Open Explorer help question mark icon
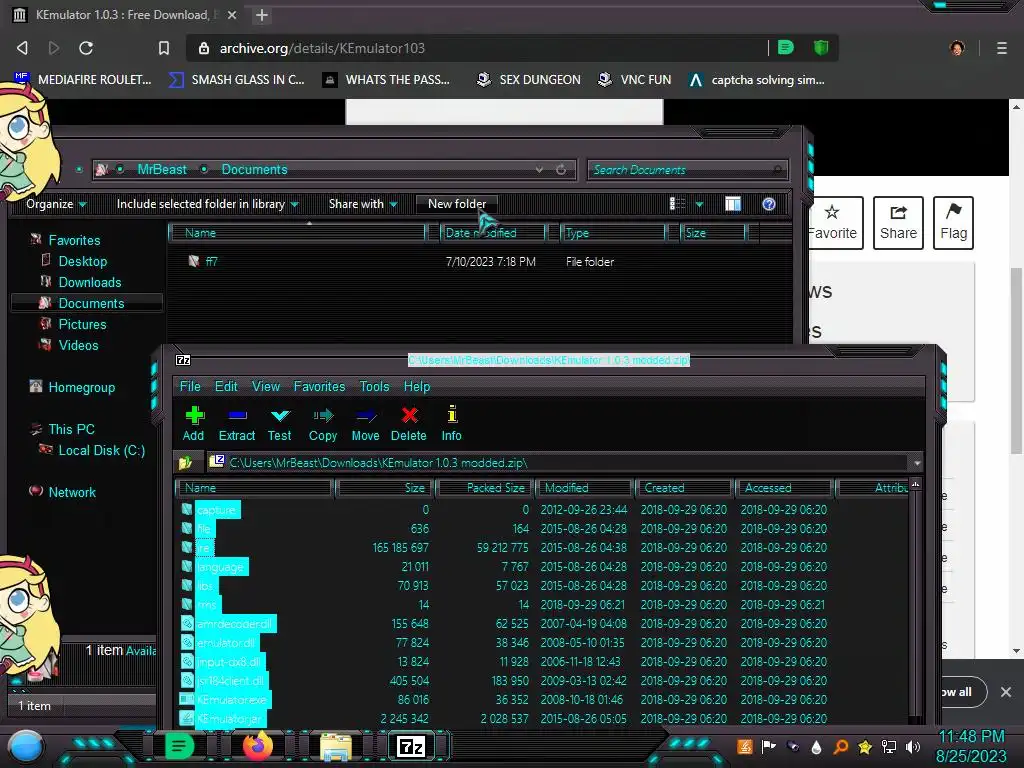The image size is (1024, 768). coord(769,204)
